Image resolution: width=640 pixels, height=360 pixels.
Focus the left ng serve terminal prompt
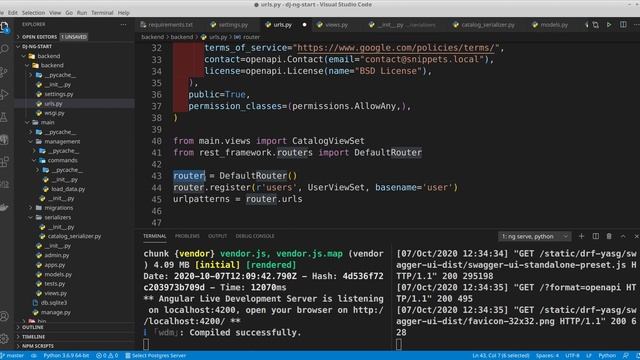click(146, 344)
